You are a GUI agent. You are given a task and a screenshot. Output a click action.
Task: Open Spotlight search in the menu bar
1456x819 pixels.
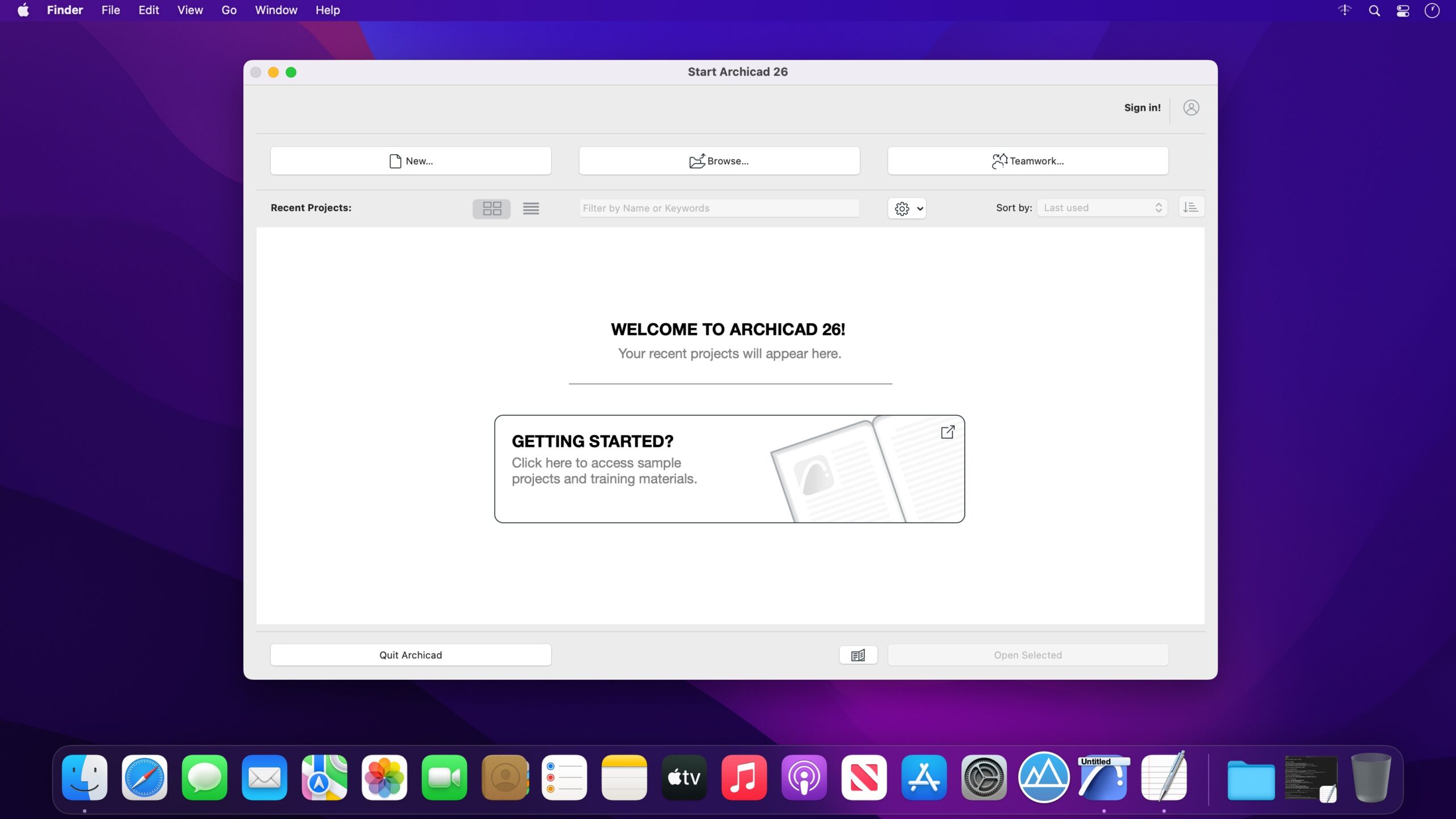pos(1374,10)
